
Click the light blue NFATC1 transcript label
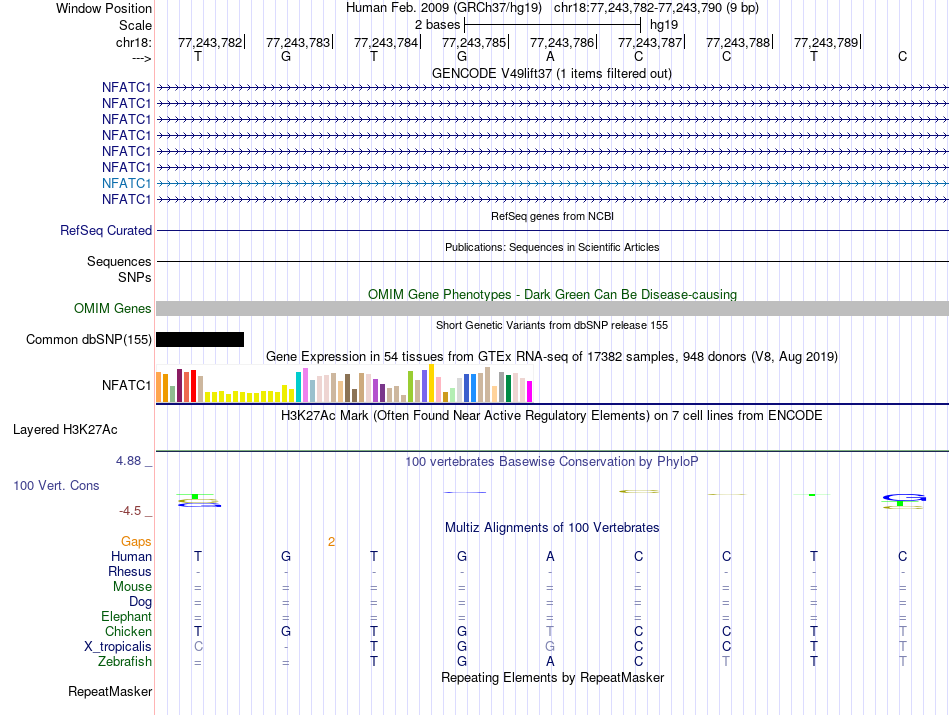(x=126, y=184)
